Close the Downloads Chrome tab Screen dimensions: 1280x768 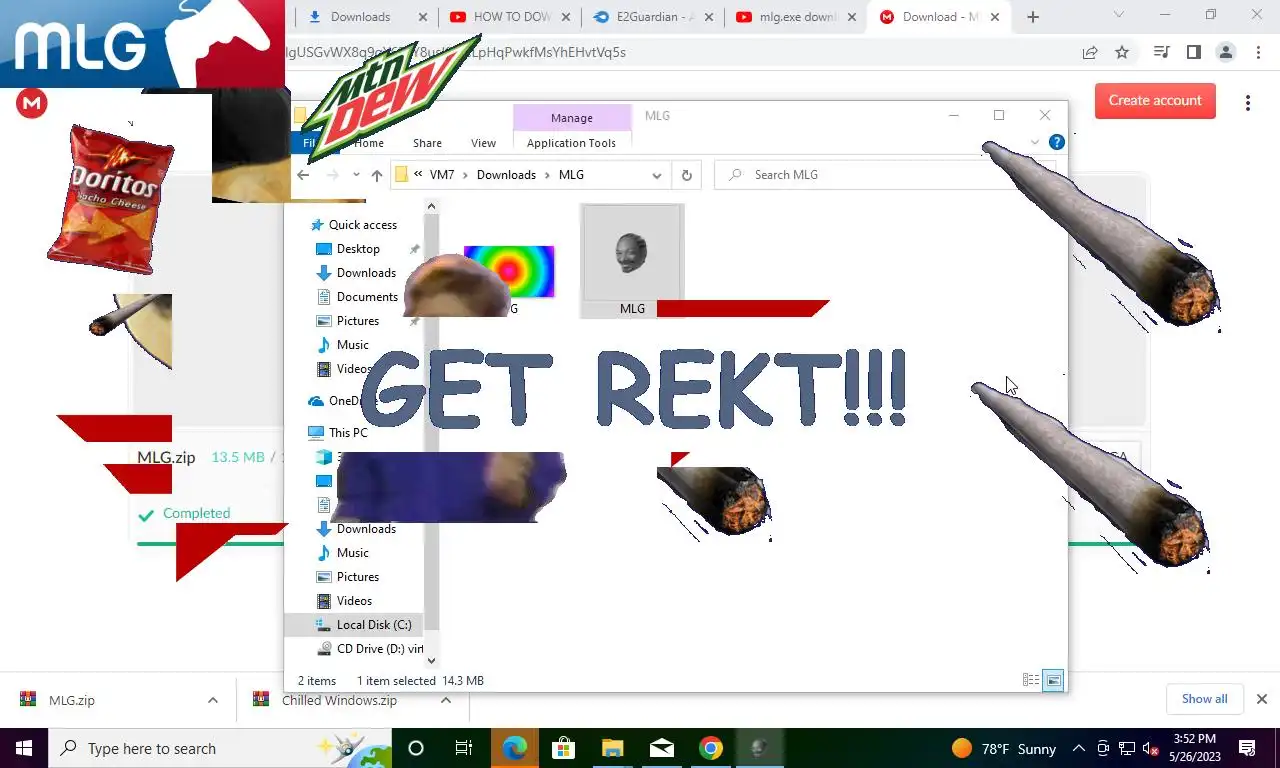[x=423, y=17]
